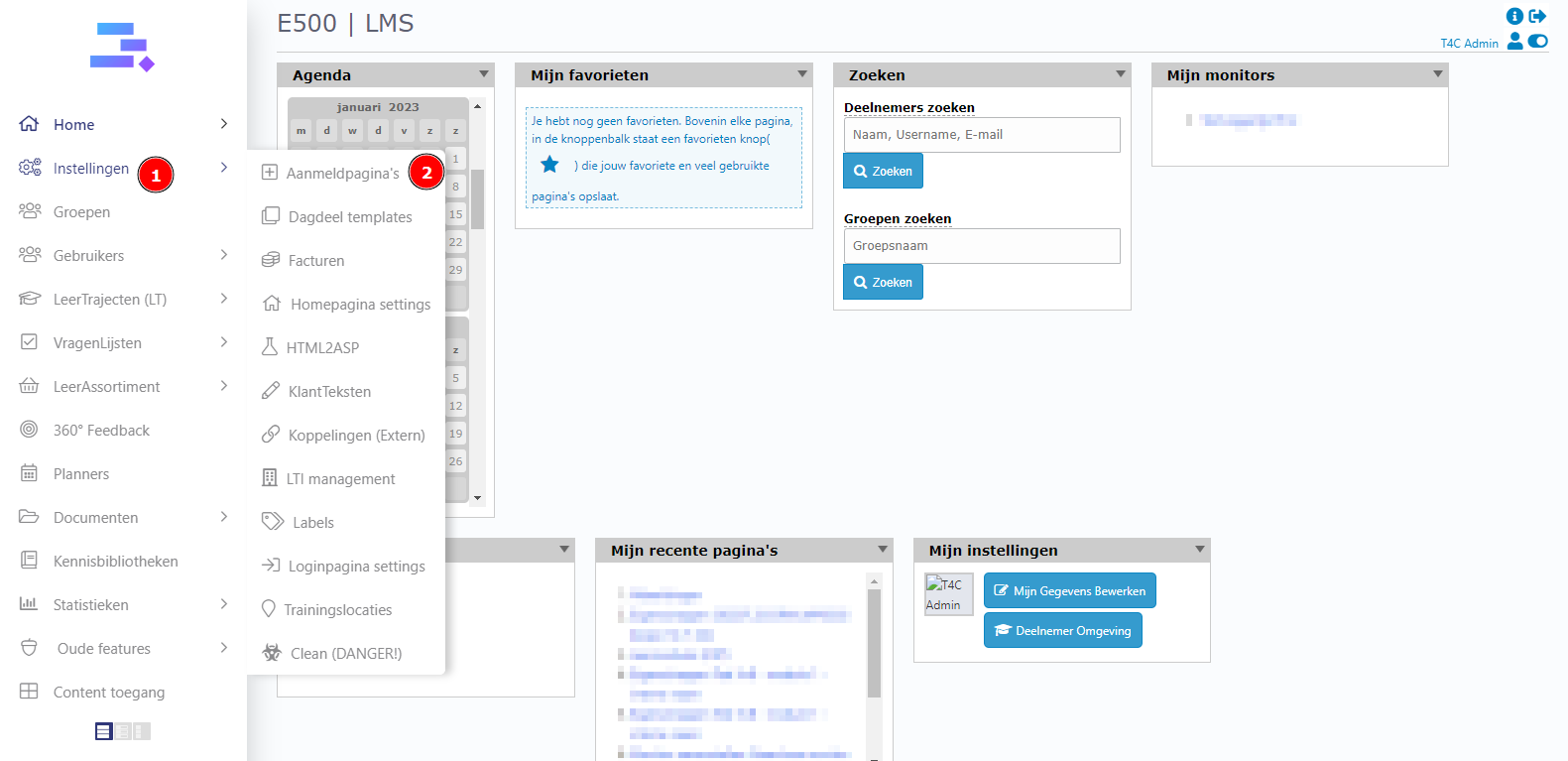Click the Mijn Gegevens Bewerken button
Screen dimensions: 1568x761
[x=1069, y=590]
